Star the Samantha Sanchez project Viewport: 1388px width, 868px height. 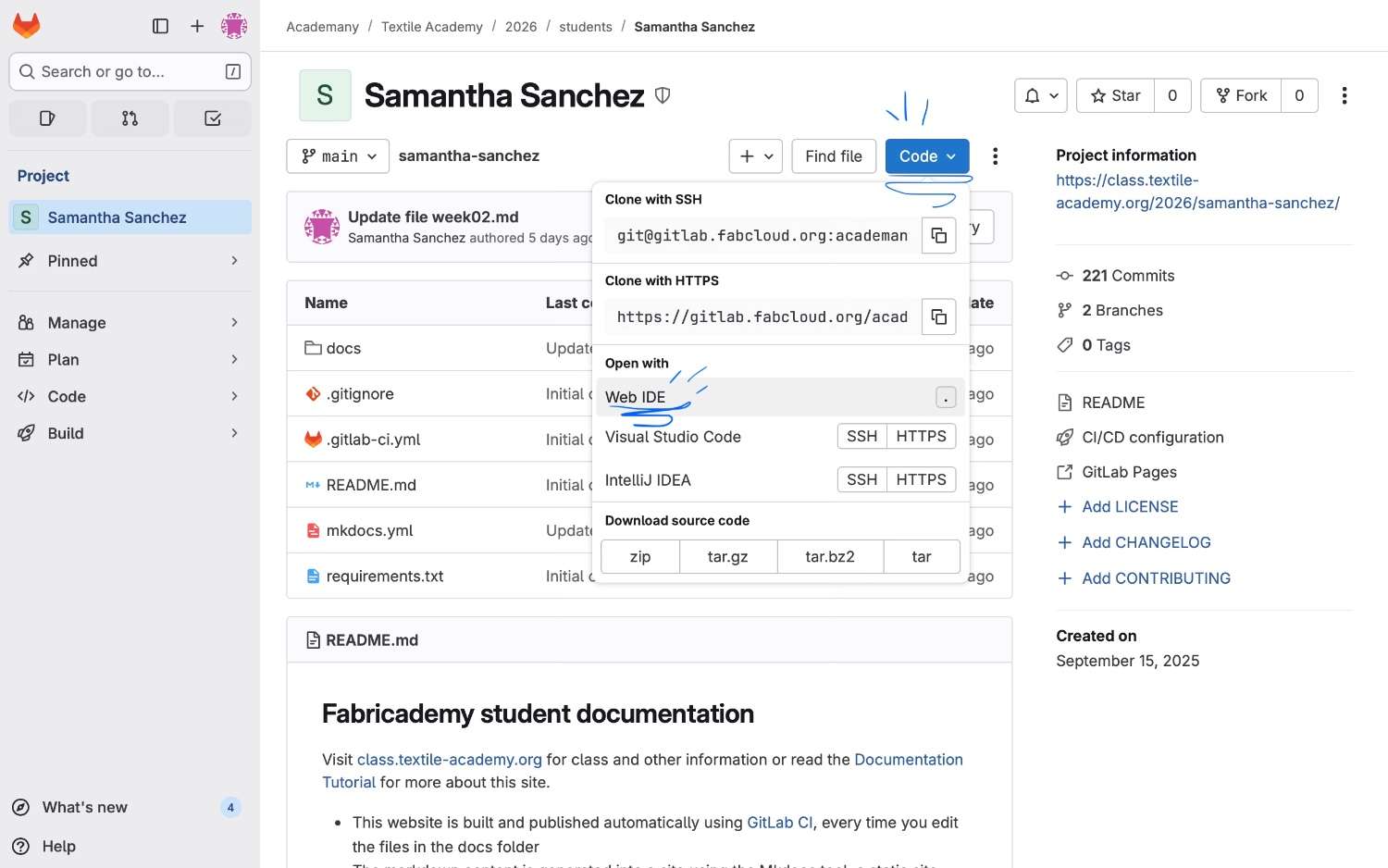[1115, 95]
